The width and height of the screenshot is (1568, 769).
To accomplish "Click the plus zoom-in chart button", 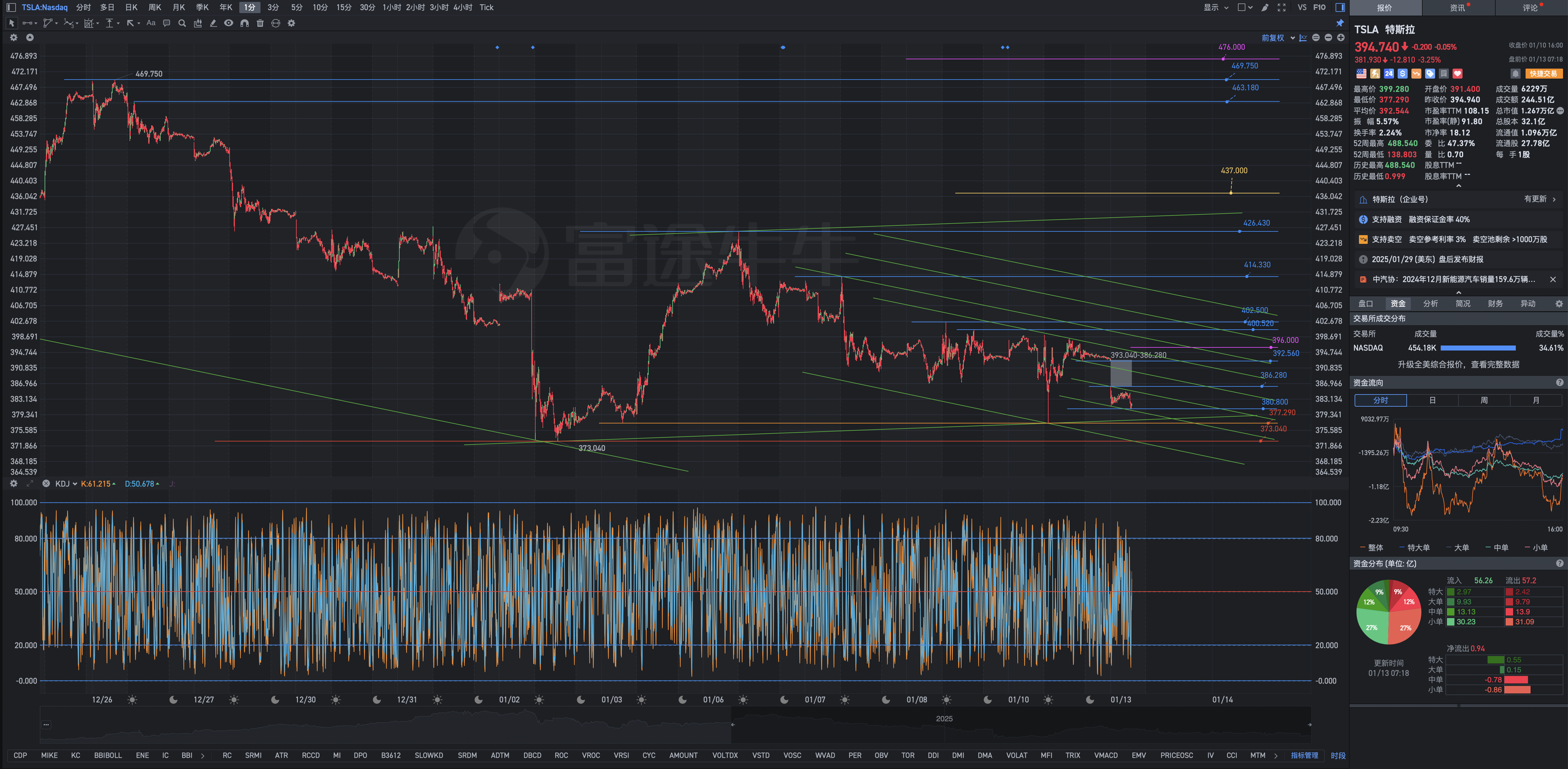I will [1340, 38].
